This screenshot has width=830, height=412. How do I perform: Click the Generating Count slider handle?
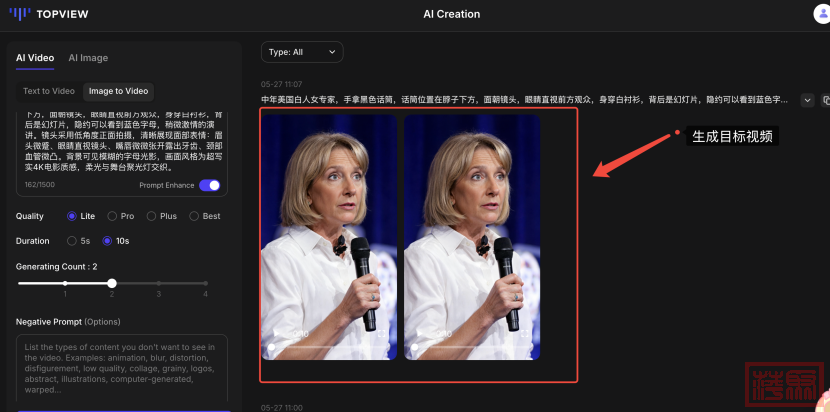112,283
